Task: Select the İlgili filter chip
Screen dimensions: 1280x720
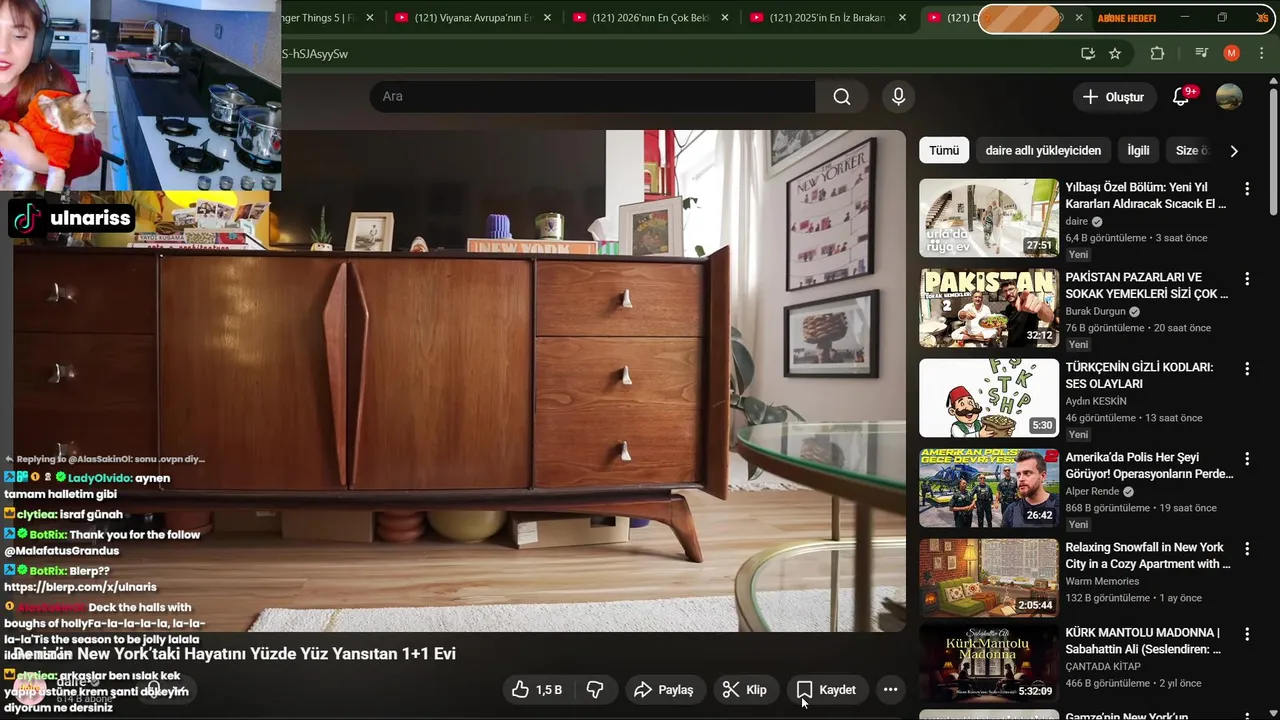Action: [x=1138, y=151]
